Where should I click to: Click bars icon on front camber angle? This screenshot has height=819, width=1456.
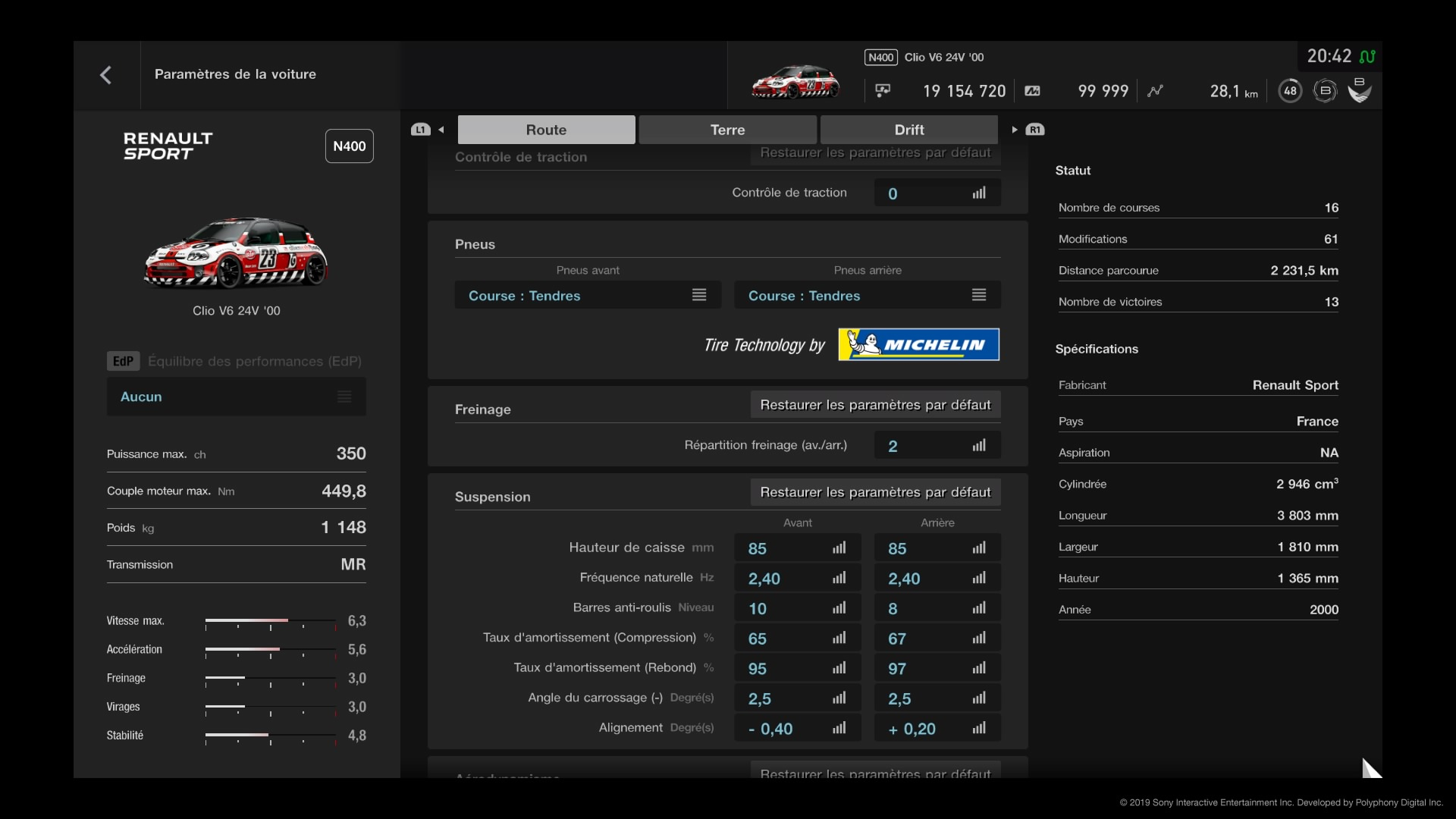[839, 698]
